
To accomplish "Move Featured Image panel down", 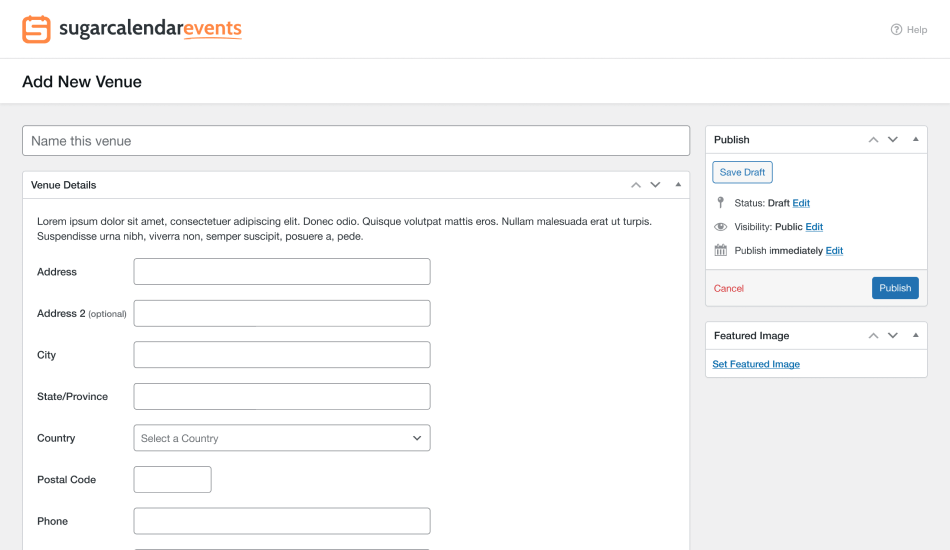I will [x=893, y=336].
